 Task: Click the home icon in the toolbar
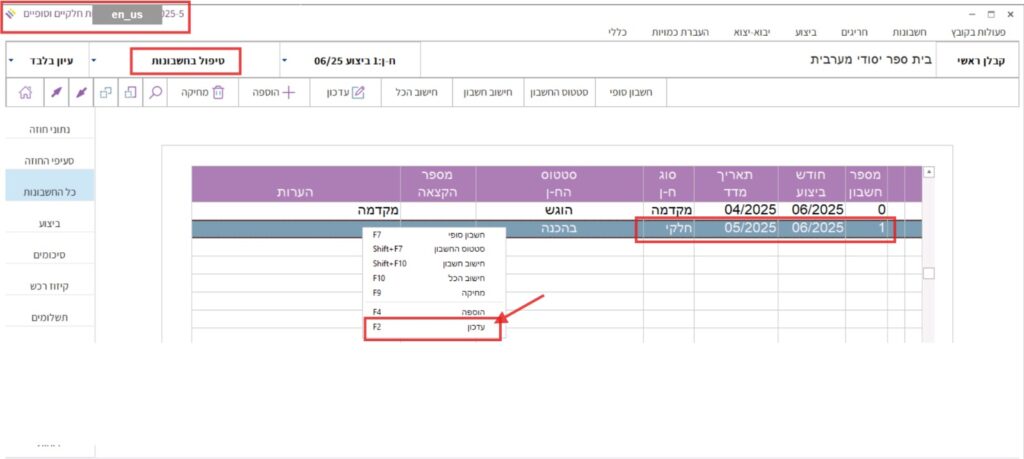(x=25, y=92)
